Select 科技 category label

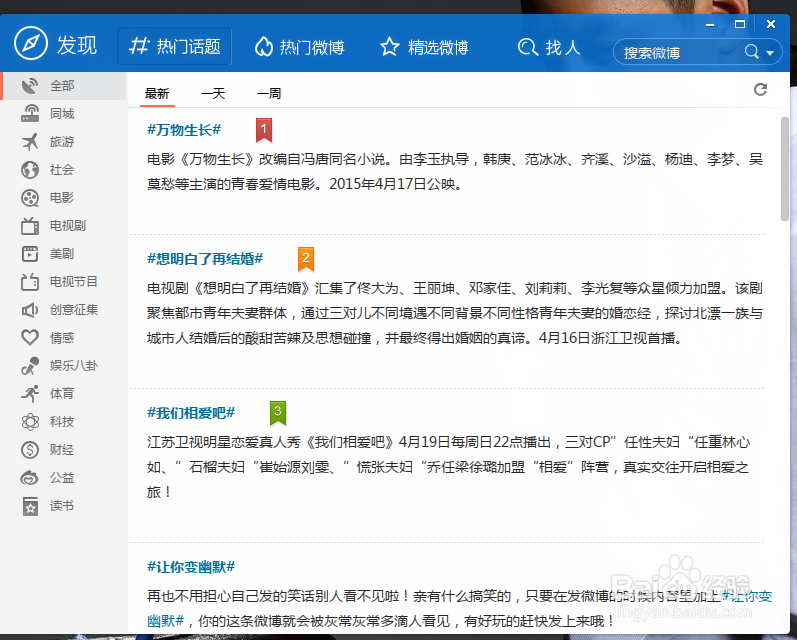(x=62, y=421)
